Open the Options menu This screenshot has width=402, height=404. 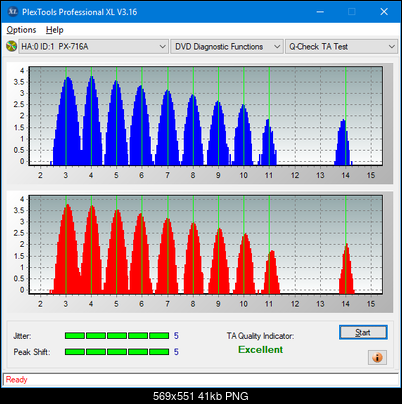[21, 30]
